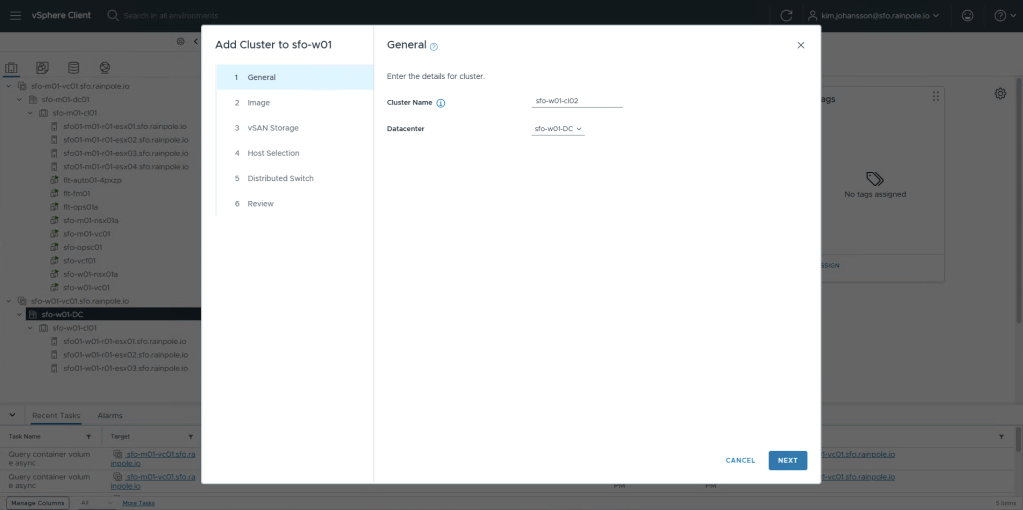
Task: Switch to Hosts and Clusters inventory view
Action: pos(12,68)
